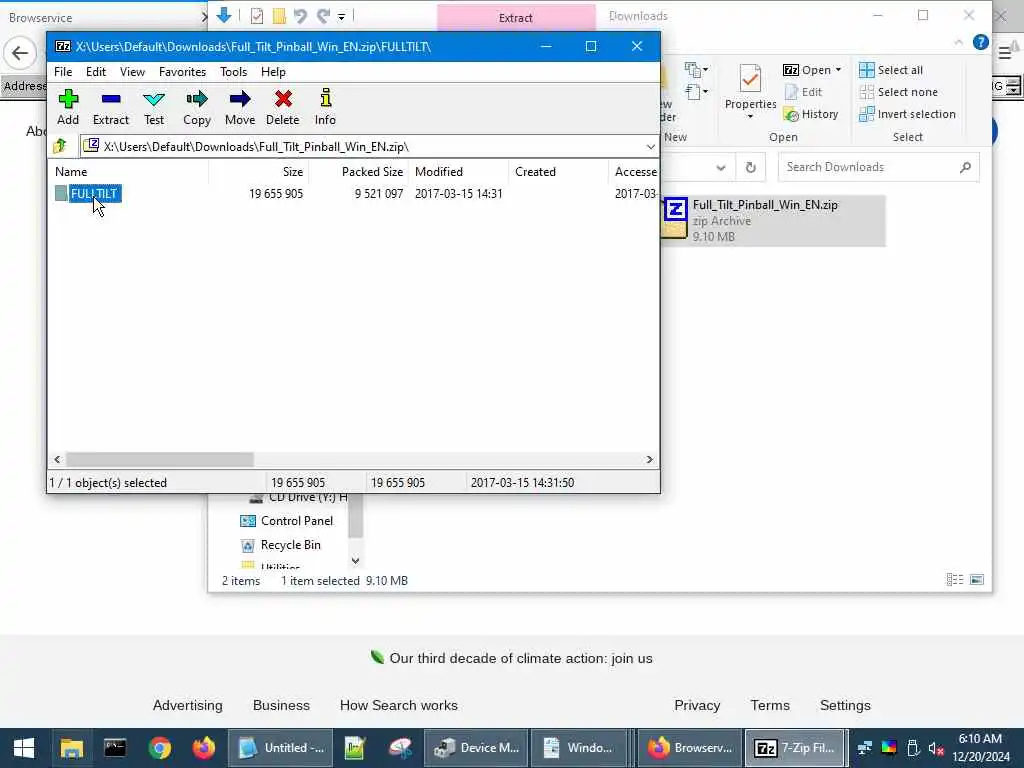Image resolution: width=1024 pixels, height=768 pixels.
Task: Click the undo icon in Explorer title bar
Action: [x=300, y=16]
